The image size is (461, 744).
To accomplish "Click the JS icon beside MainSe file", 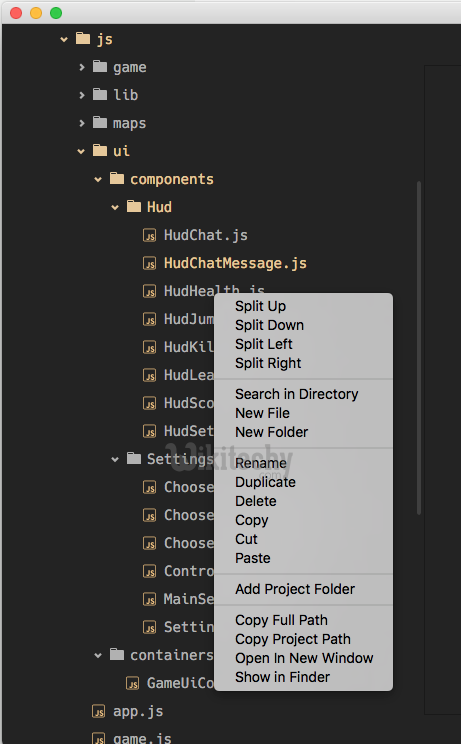I will click(149, 599).
